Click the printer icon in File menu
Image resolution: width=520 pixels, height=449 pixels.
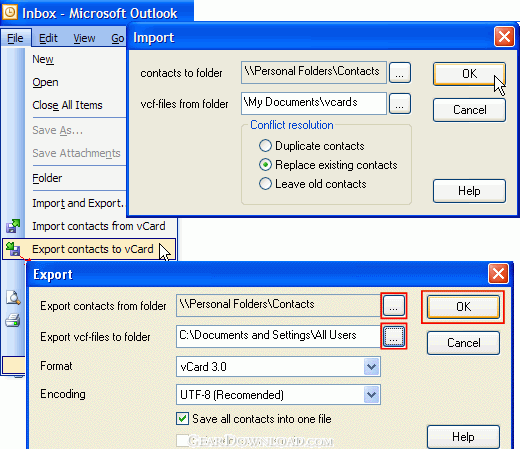point(13,320)
